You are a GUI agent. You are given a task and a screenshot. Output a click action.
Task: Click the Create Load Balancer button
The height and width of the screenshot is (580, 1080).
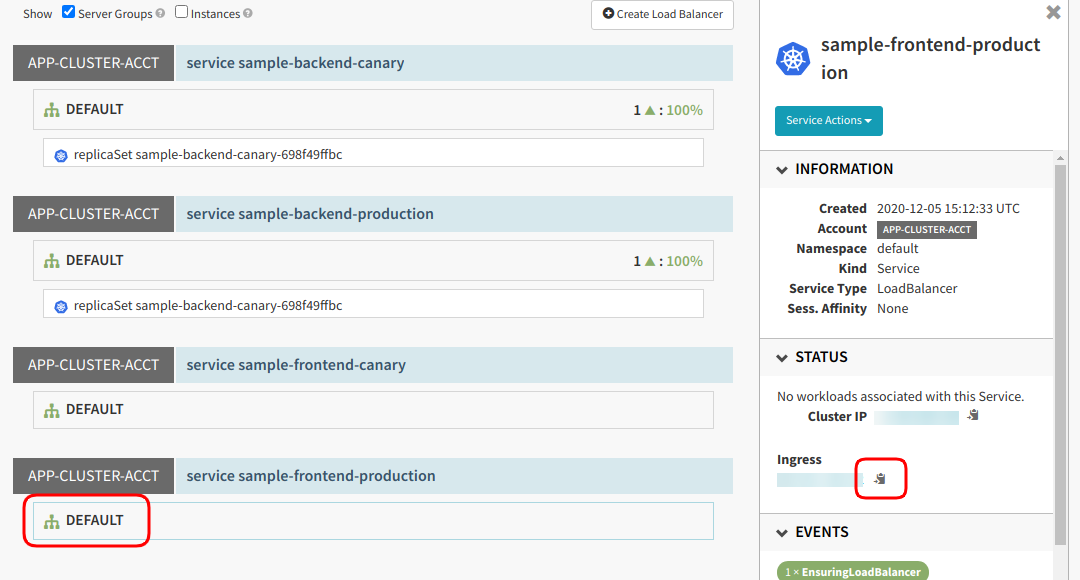[661, 15]
